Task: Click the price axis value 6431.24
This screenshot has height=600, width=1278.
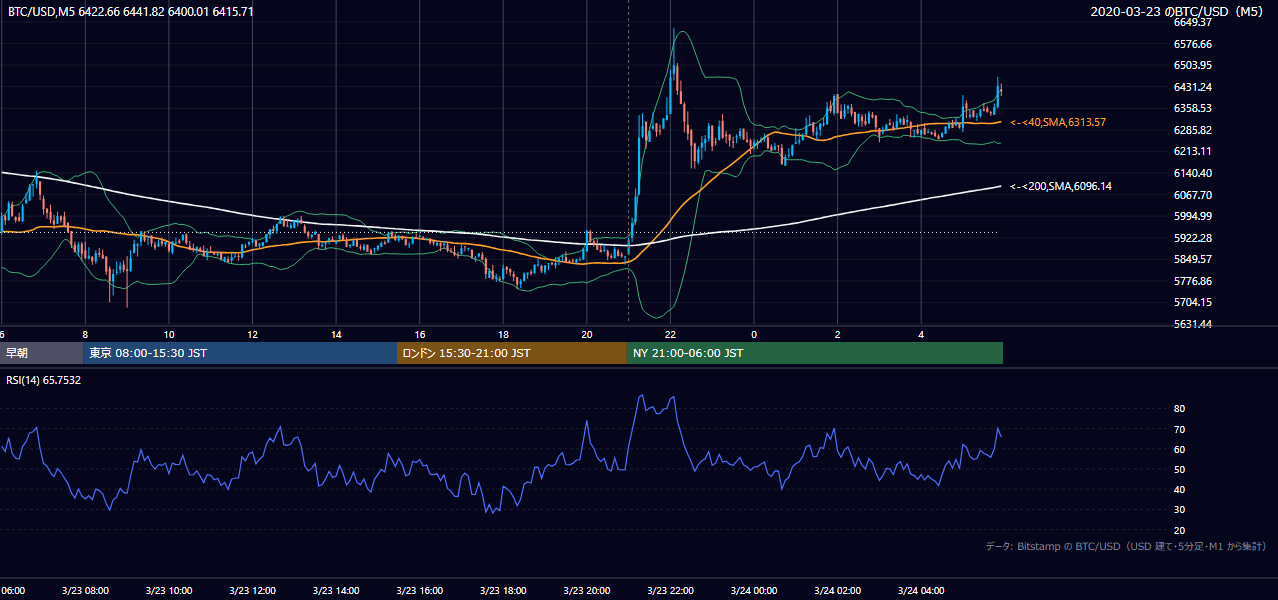Action: point(1193,87)
